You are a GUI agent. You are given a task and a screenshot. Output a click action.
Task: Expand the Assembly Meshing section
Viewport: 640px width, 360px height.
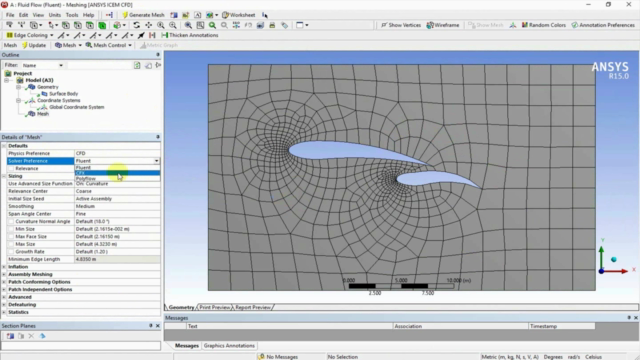(4, 274)
